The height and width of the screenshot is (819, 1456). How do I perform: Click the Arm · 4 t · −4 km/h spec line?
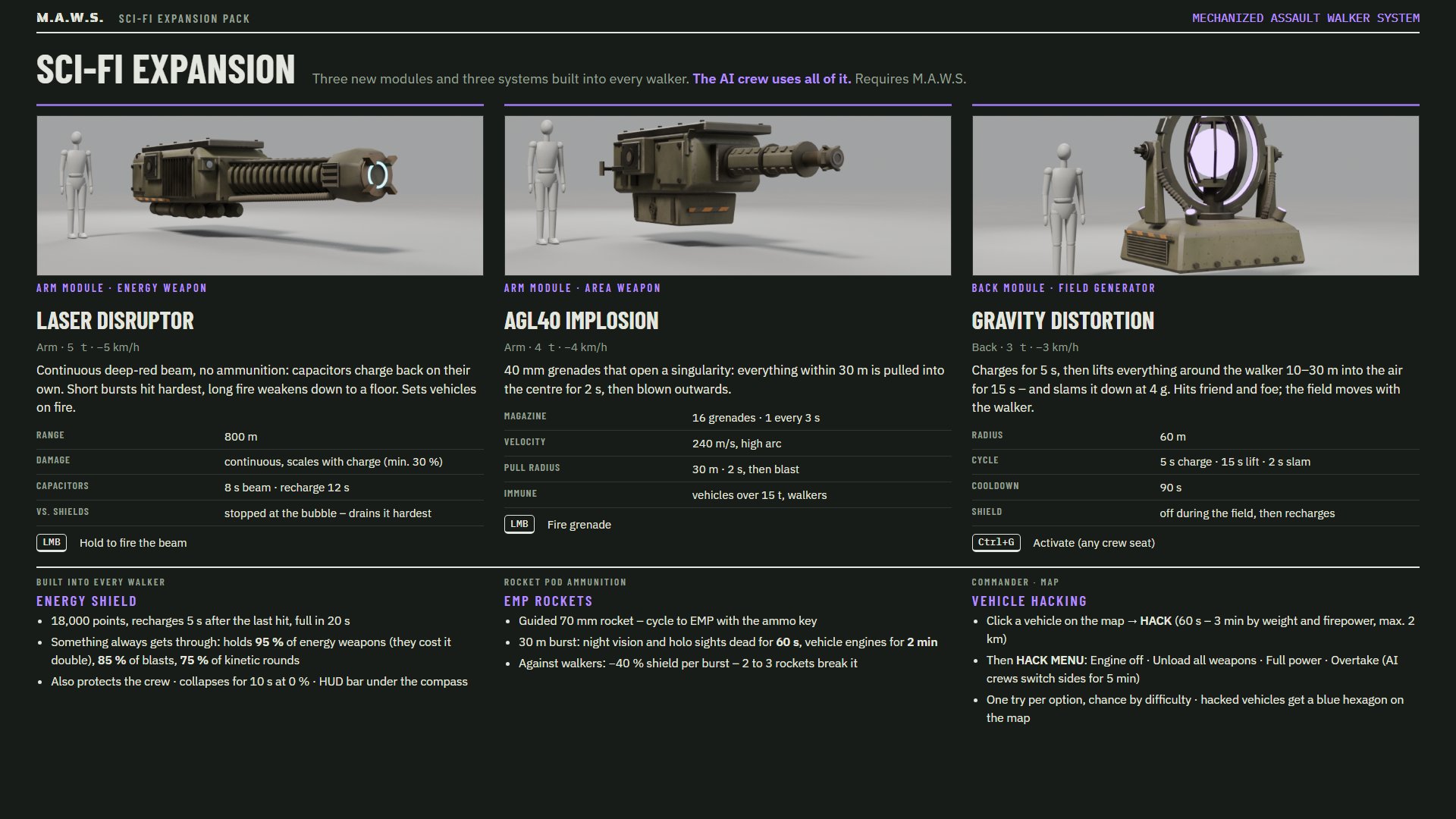coord(555,347)
